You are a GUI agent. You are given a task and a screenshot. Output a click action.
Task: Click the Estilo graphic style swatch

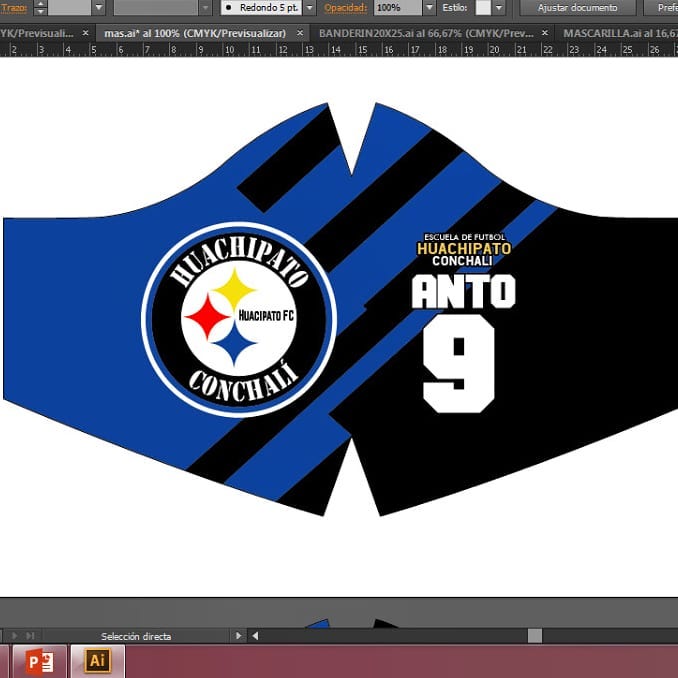pyautogui.click(x=483, y=7)
